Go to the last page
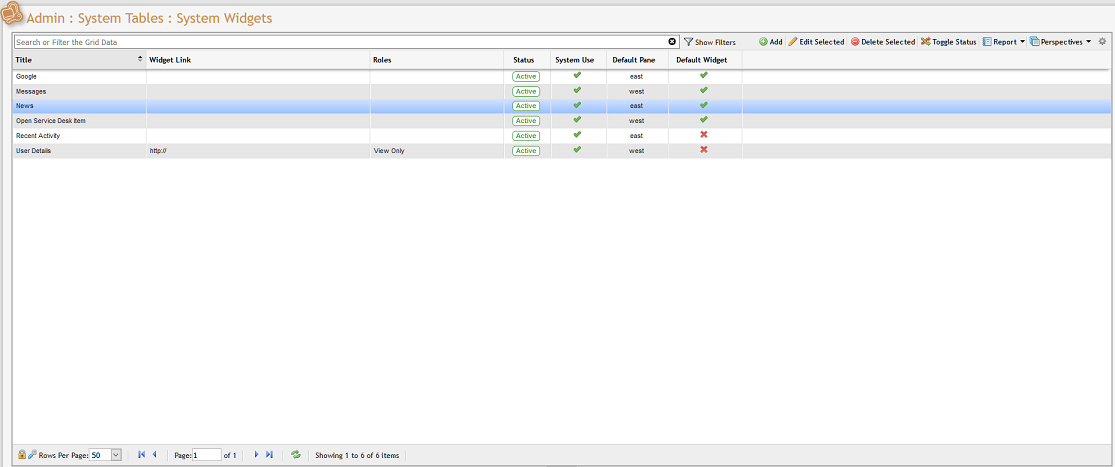 (x=270, y=455)
